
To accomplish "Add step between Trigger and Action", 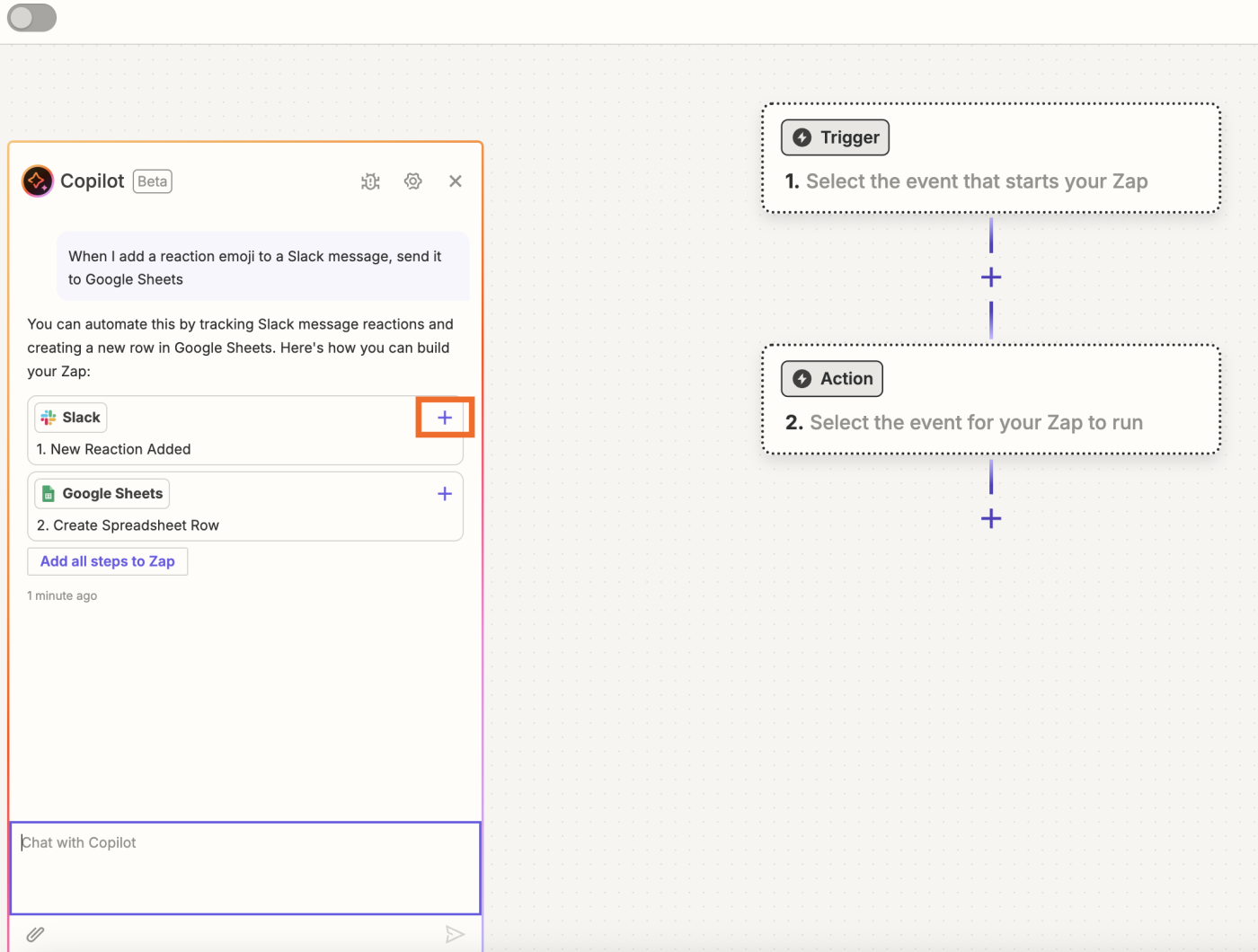I will coord(991,278).
